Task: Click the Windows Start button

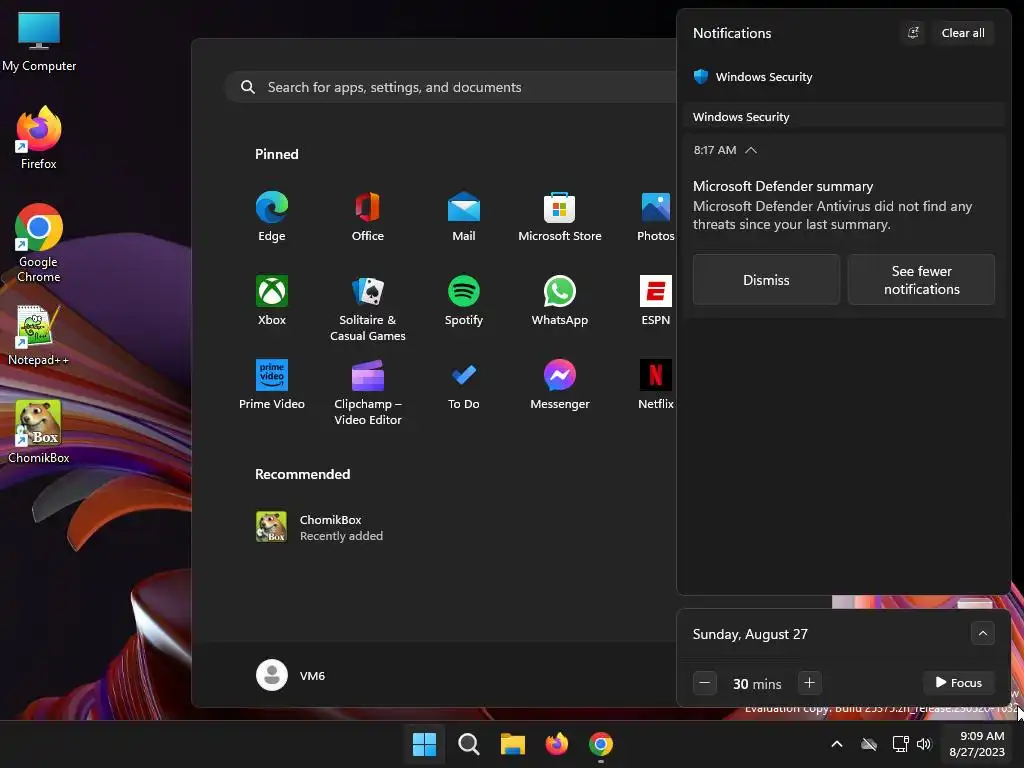Action: [424, 744]
